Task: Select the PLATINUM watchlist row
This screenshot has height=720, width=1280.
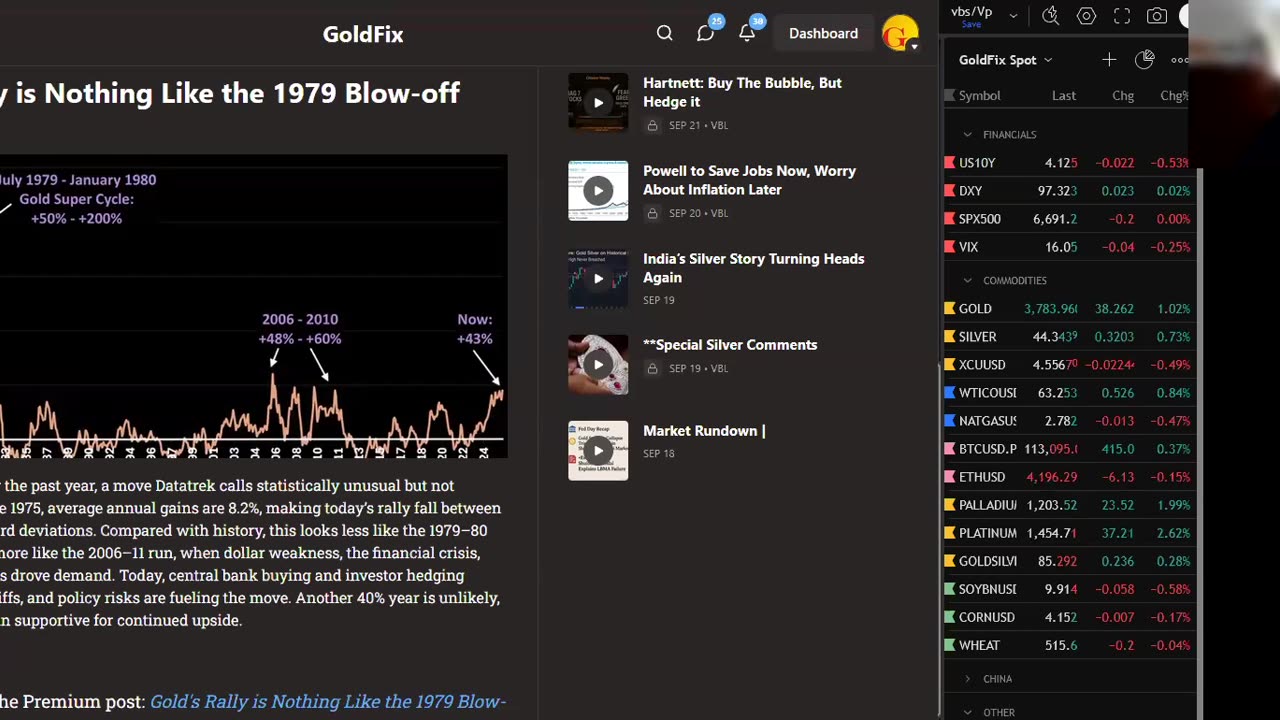Action: pos(1068,533)
